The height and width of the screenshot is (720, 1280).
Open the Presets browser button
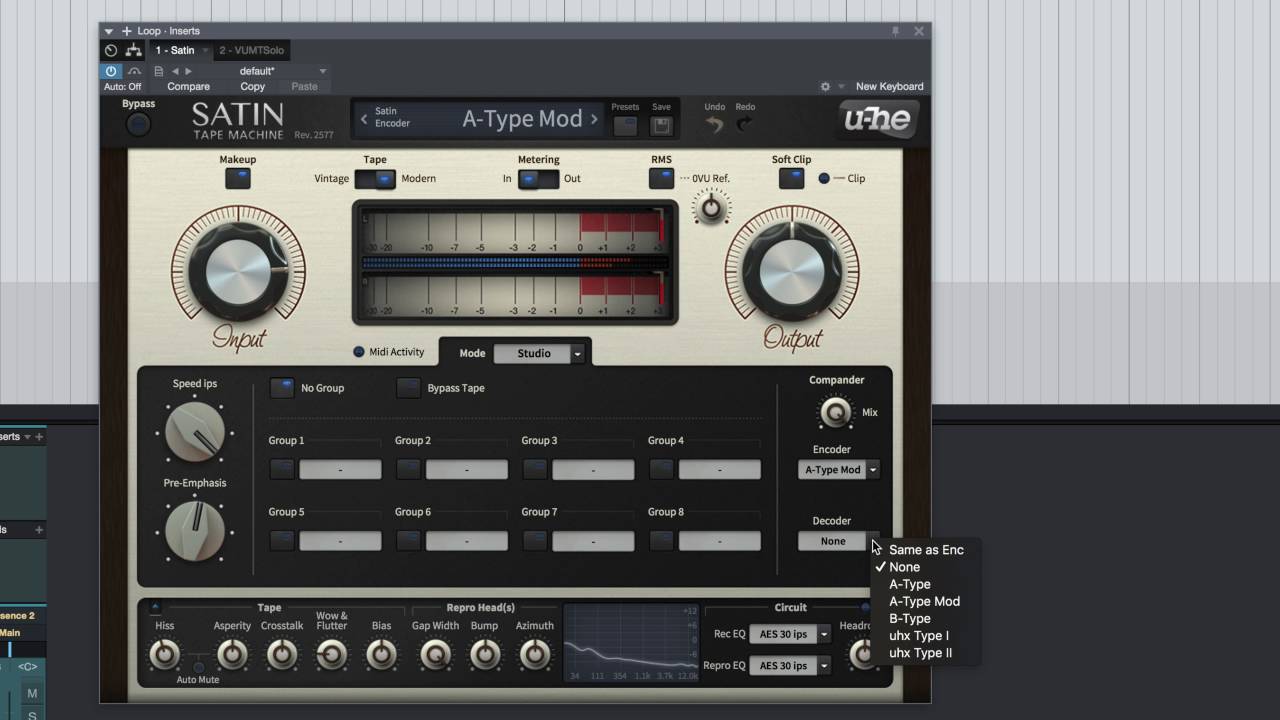tap(625, 126)
